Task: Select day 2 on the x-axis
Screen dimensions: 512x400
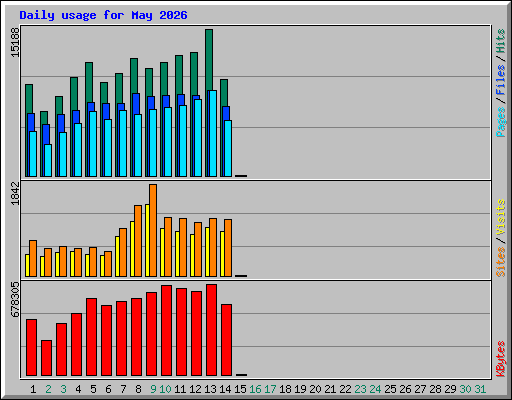Action: pos(48,389)
